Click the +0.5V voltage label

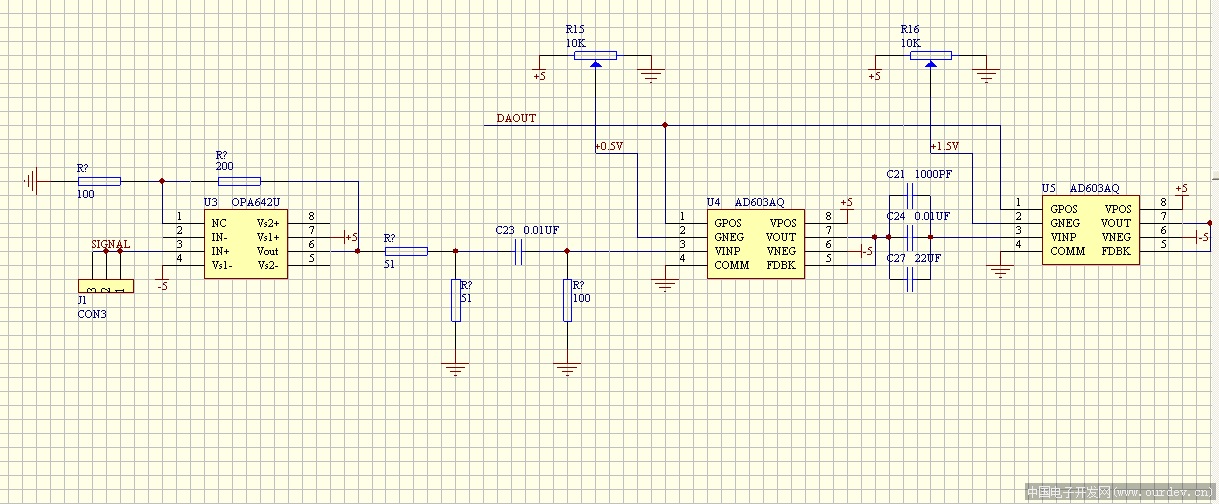tap(608, 146)
